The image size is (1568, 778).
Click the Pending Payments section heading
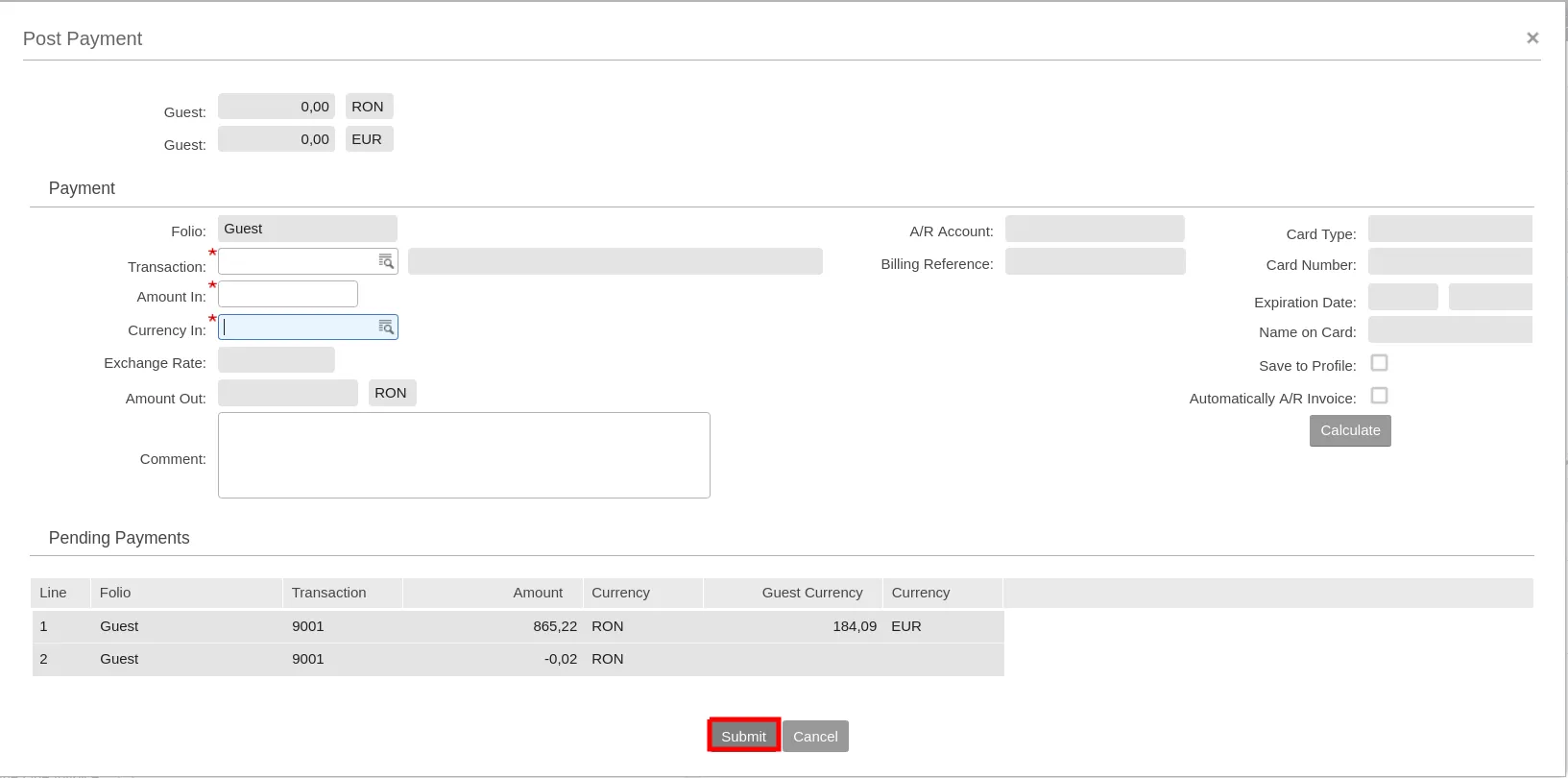(119, 538)
